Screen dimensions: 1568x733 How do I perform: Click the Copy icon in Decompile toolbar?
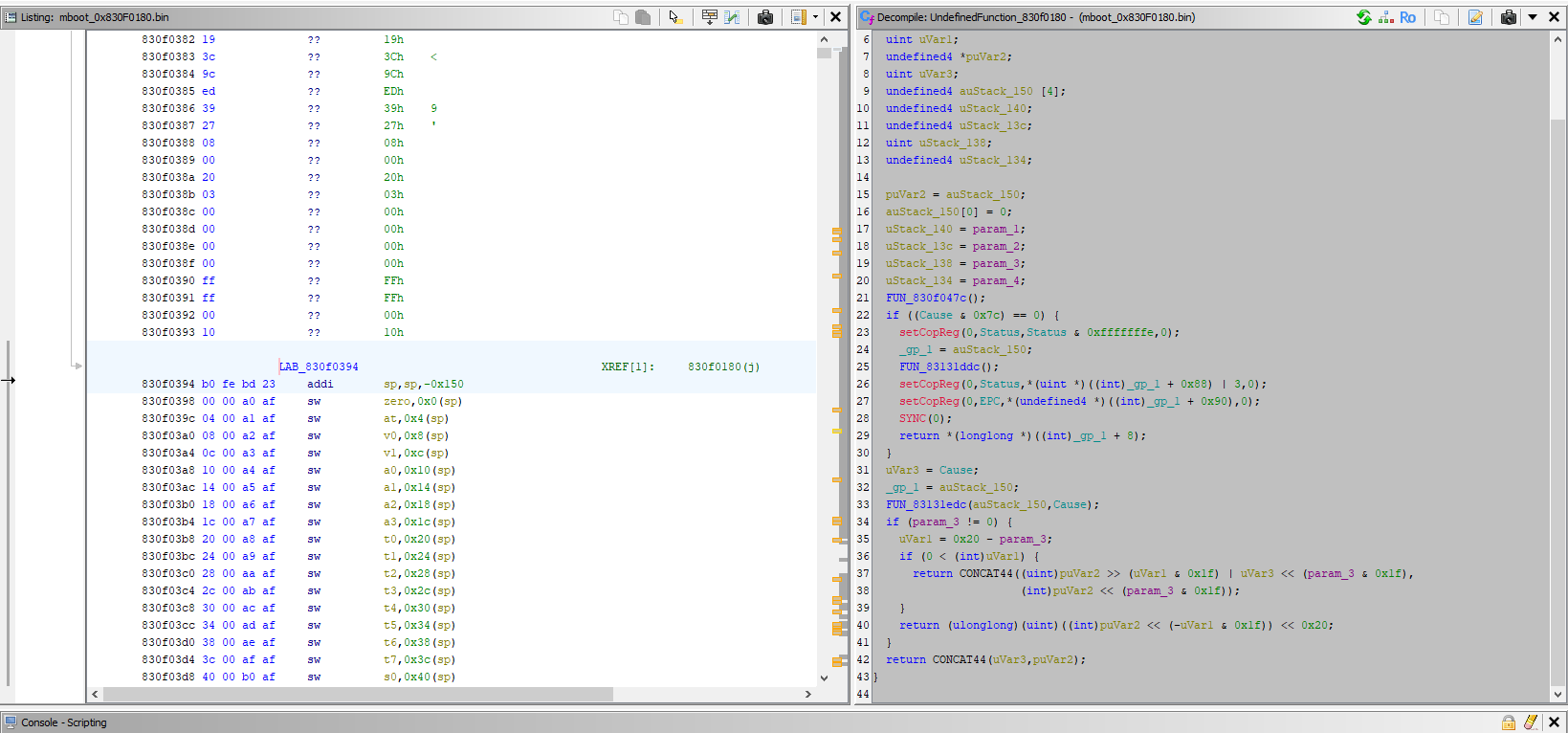pyautogui.click(x=1442, y=16)
